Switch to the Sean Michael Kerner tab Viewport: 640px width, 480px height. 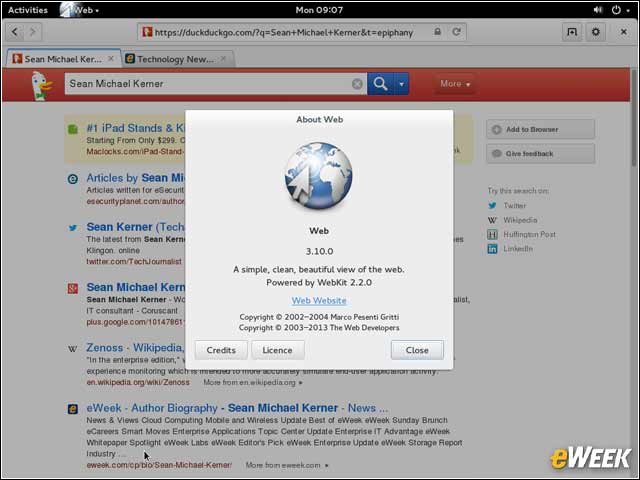[63, 59]
